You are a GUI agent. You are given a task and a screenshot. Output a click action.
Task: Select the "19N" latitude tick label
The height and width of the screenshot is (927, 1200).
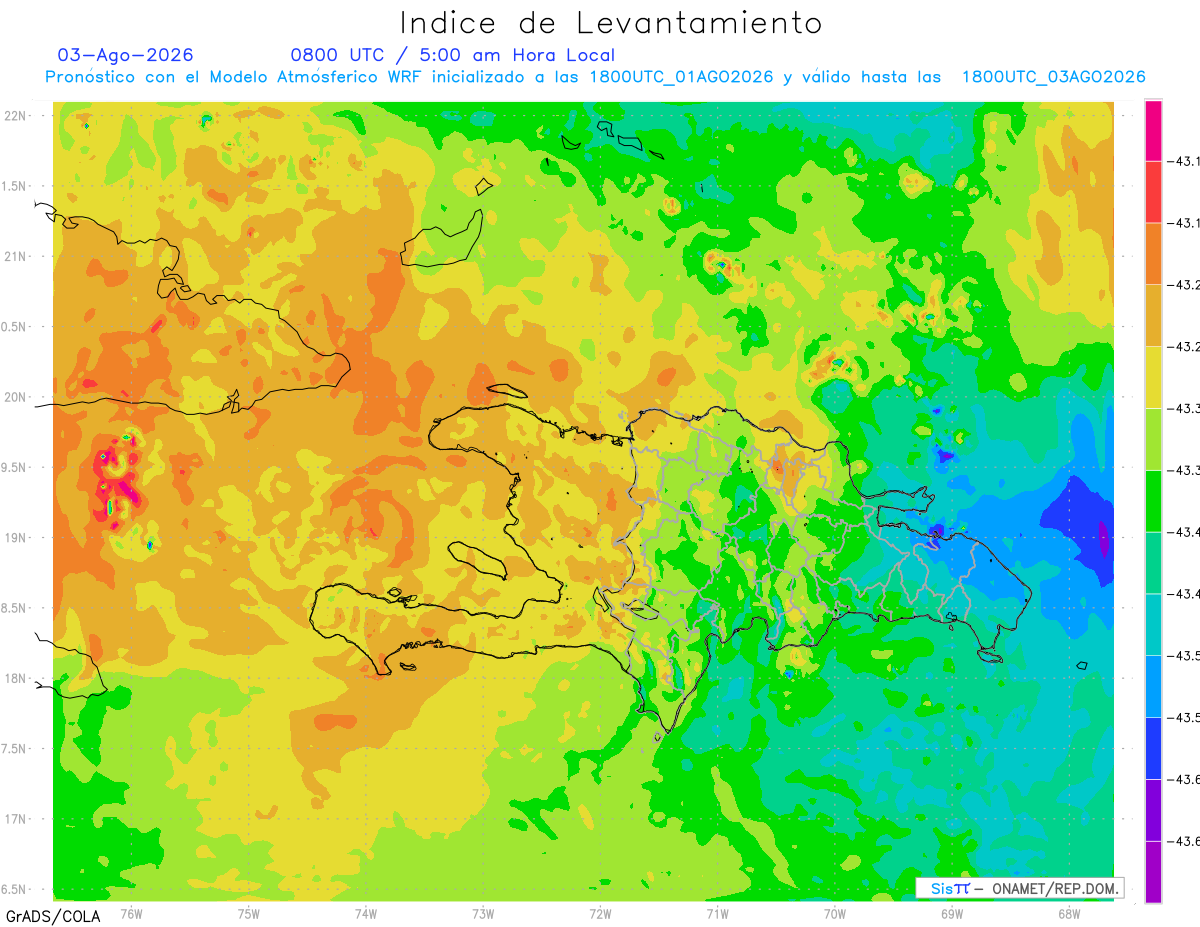coord(15,538)
